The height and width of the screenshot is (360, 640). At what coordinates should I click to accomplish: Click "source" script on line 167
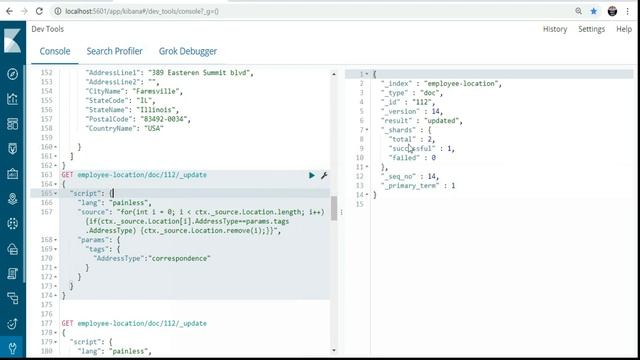pyautogui.click(x=201, y=221)
